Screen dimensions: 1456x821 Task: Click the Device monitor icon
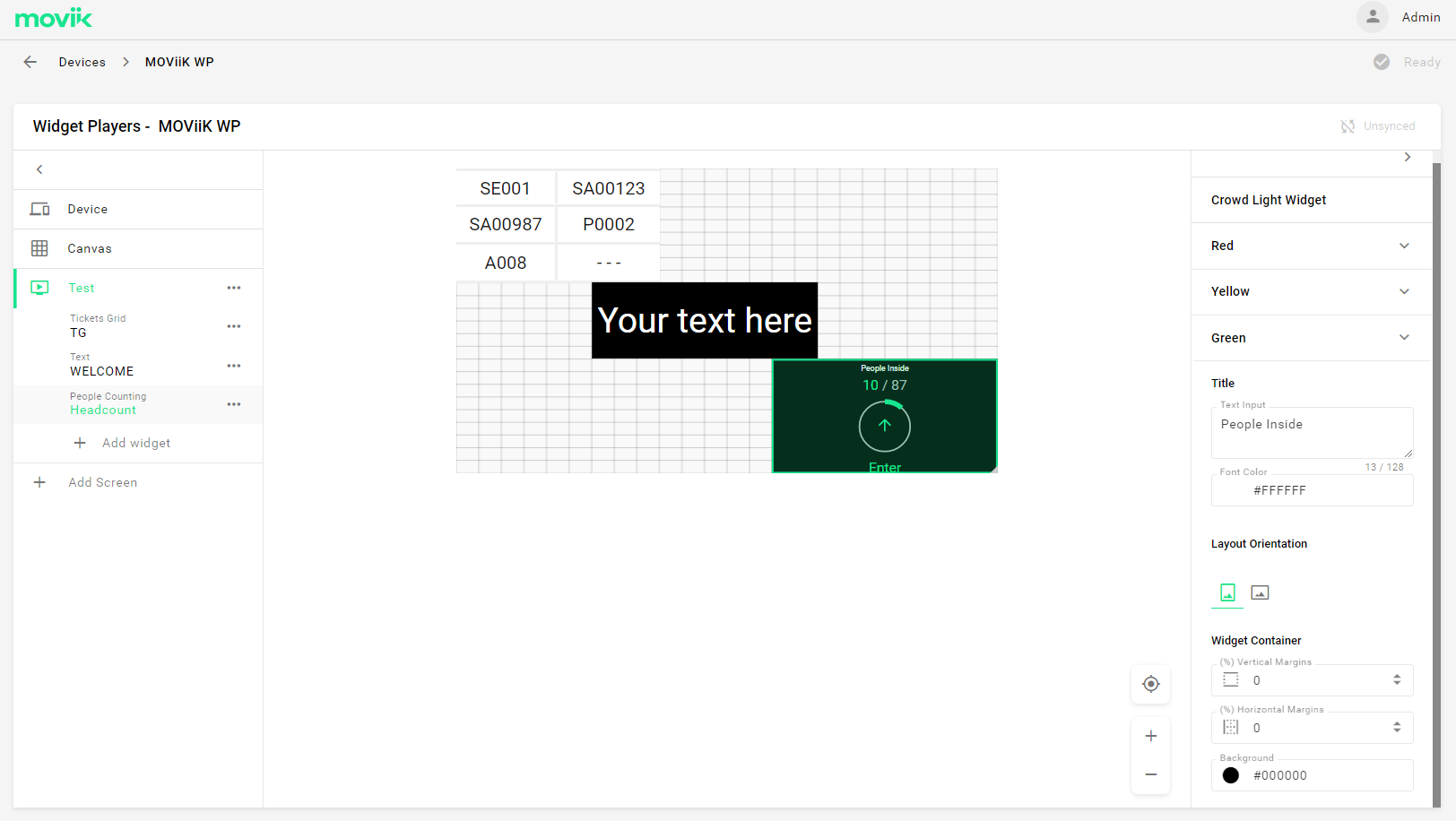(x=39, y=209)
